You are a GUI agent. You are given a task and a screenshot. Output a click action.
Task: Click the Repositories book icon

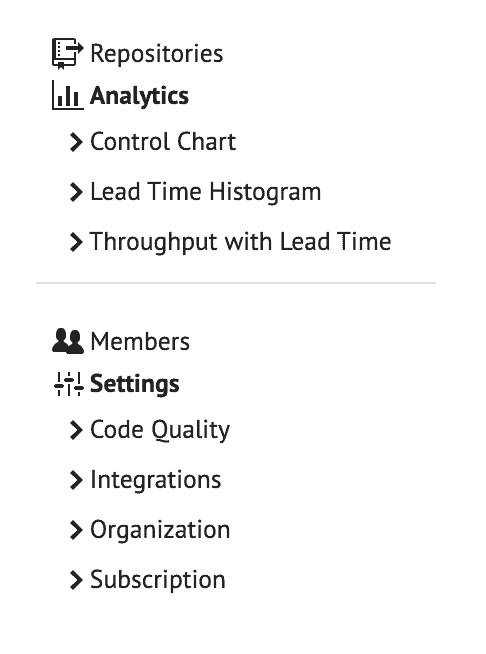68,53
